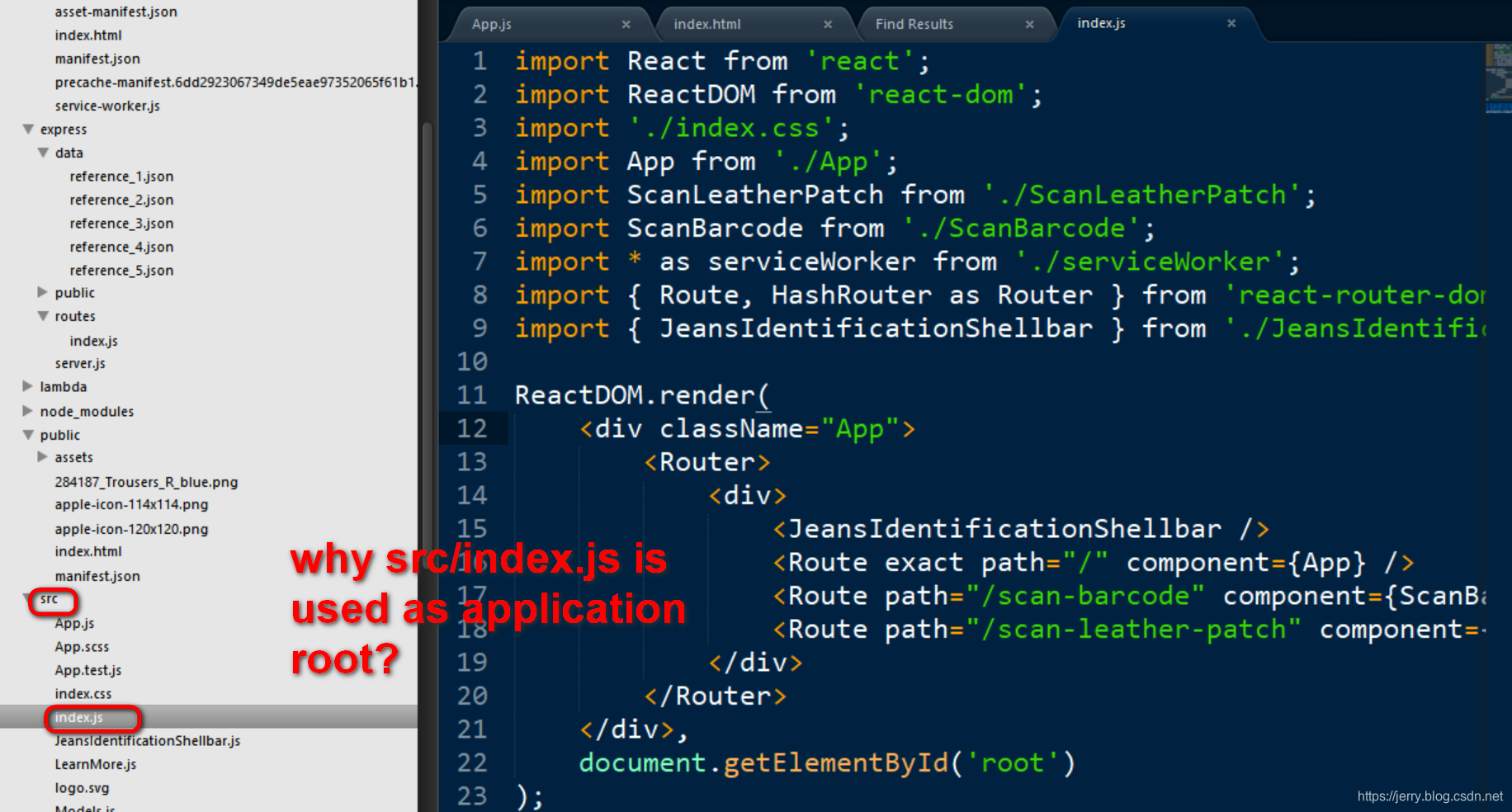Open reference_1.json file

pos(122,177)
